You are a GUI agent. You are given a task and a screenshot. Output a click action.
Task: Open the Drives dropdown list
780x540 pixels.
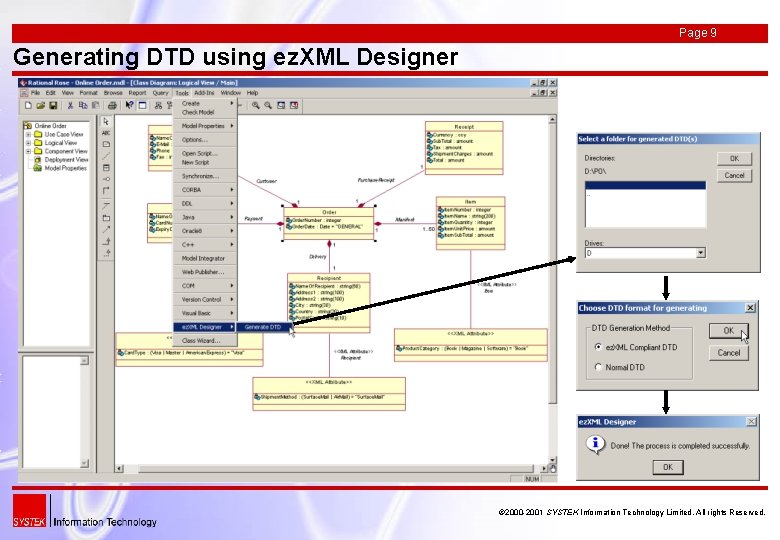pos(700,253)
